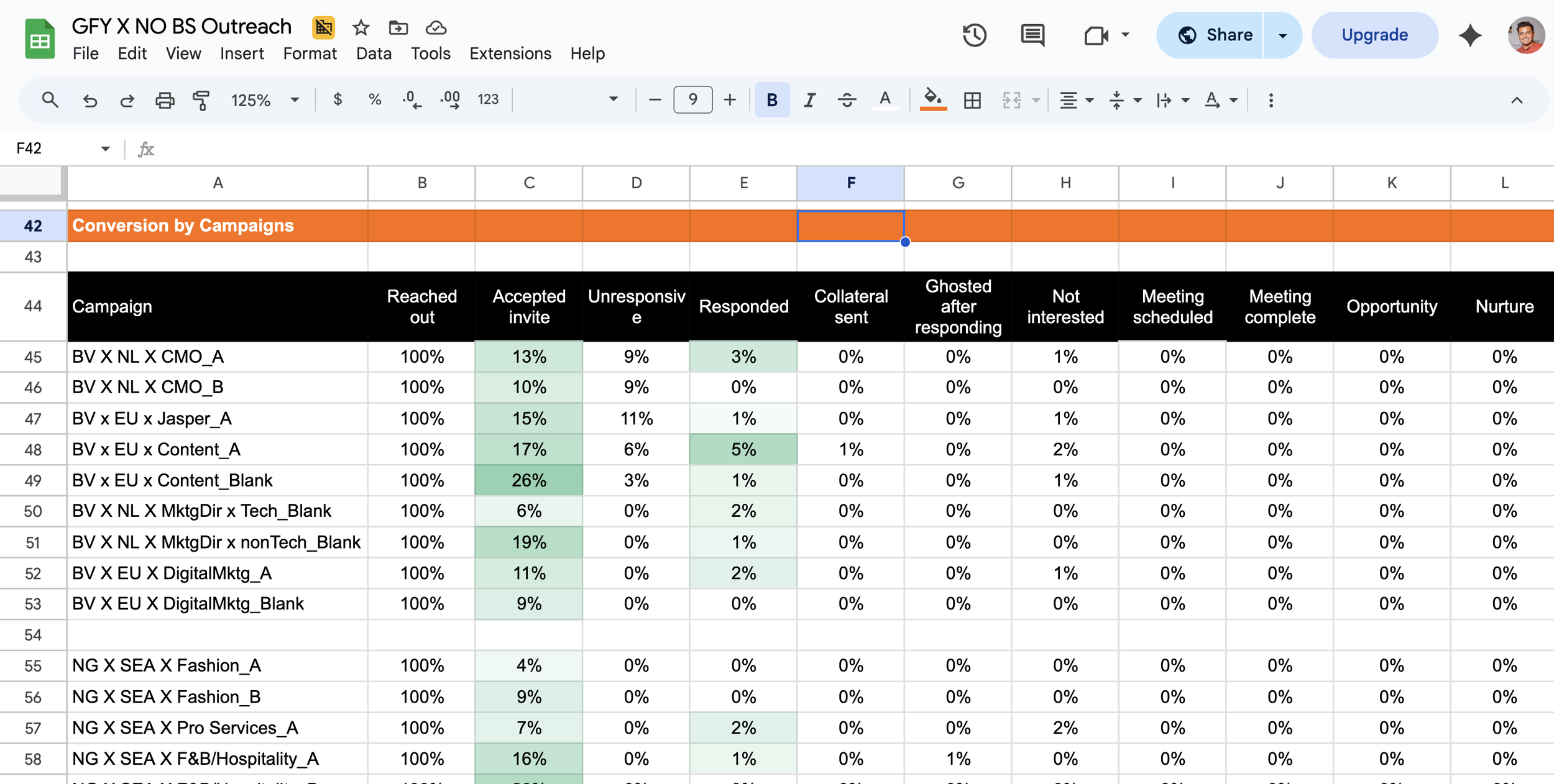Image resolution: width=1554 pixels, height=784 pixels.
Task: Star this spreadsheet document
Action: coord(361,27)
